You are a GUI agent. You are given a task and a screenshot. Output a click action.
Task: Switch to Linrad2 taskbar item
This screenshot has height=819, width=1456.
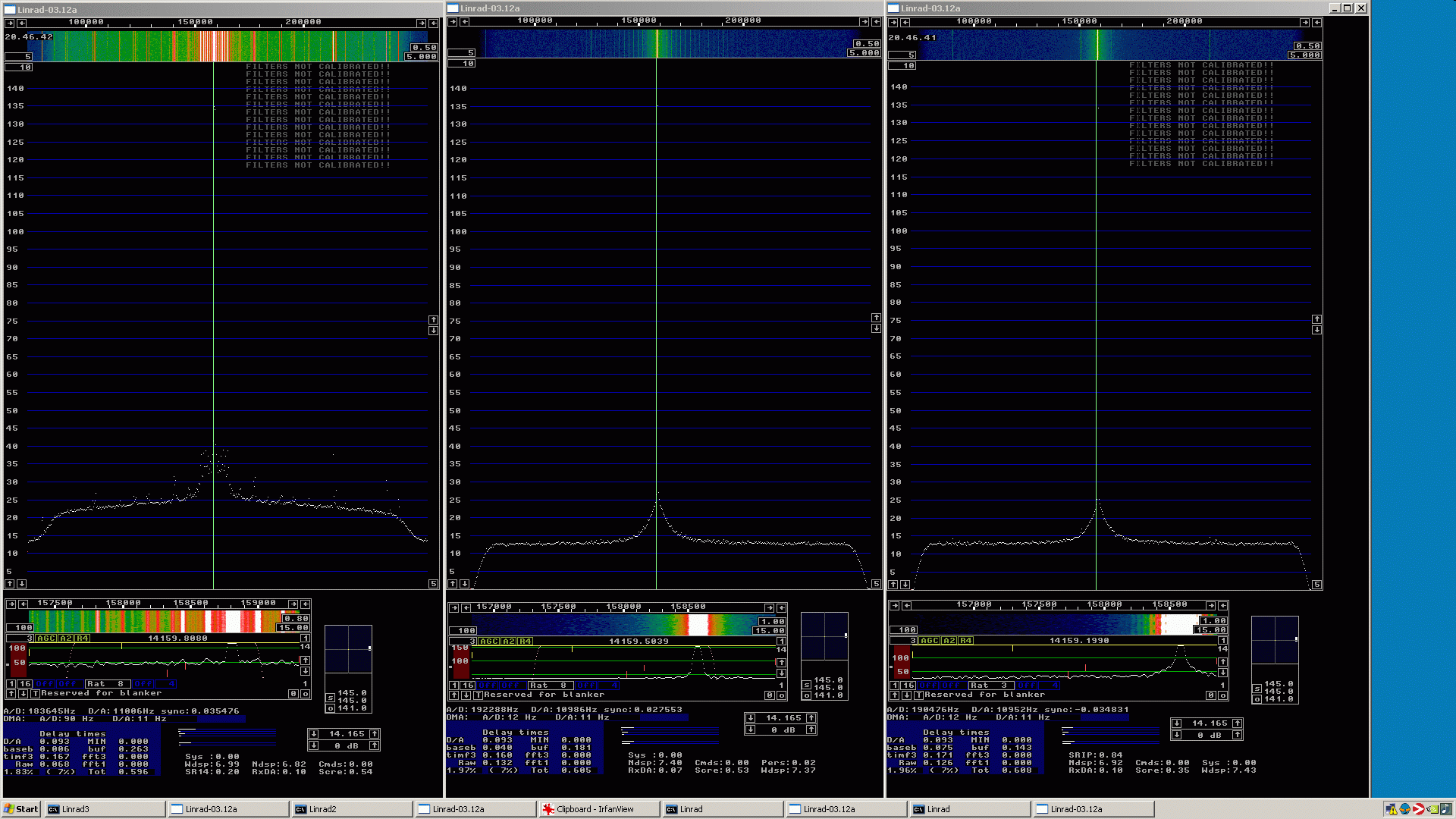(x=352, y=809)
